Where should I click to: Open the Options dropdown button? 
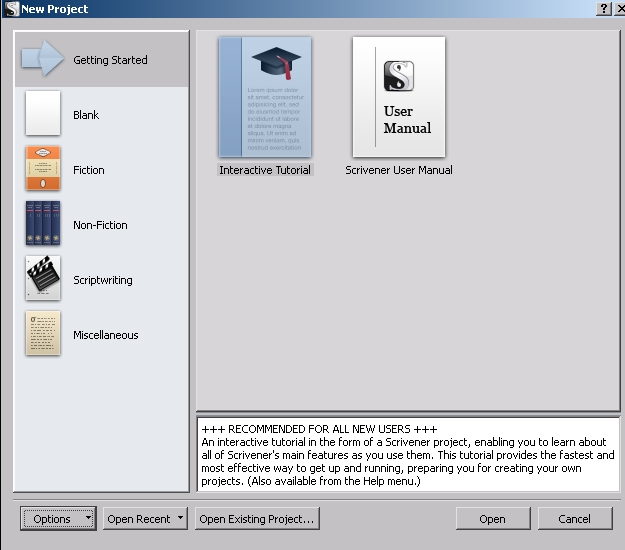(x=58, y=519)
